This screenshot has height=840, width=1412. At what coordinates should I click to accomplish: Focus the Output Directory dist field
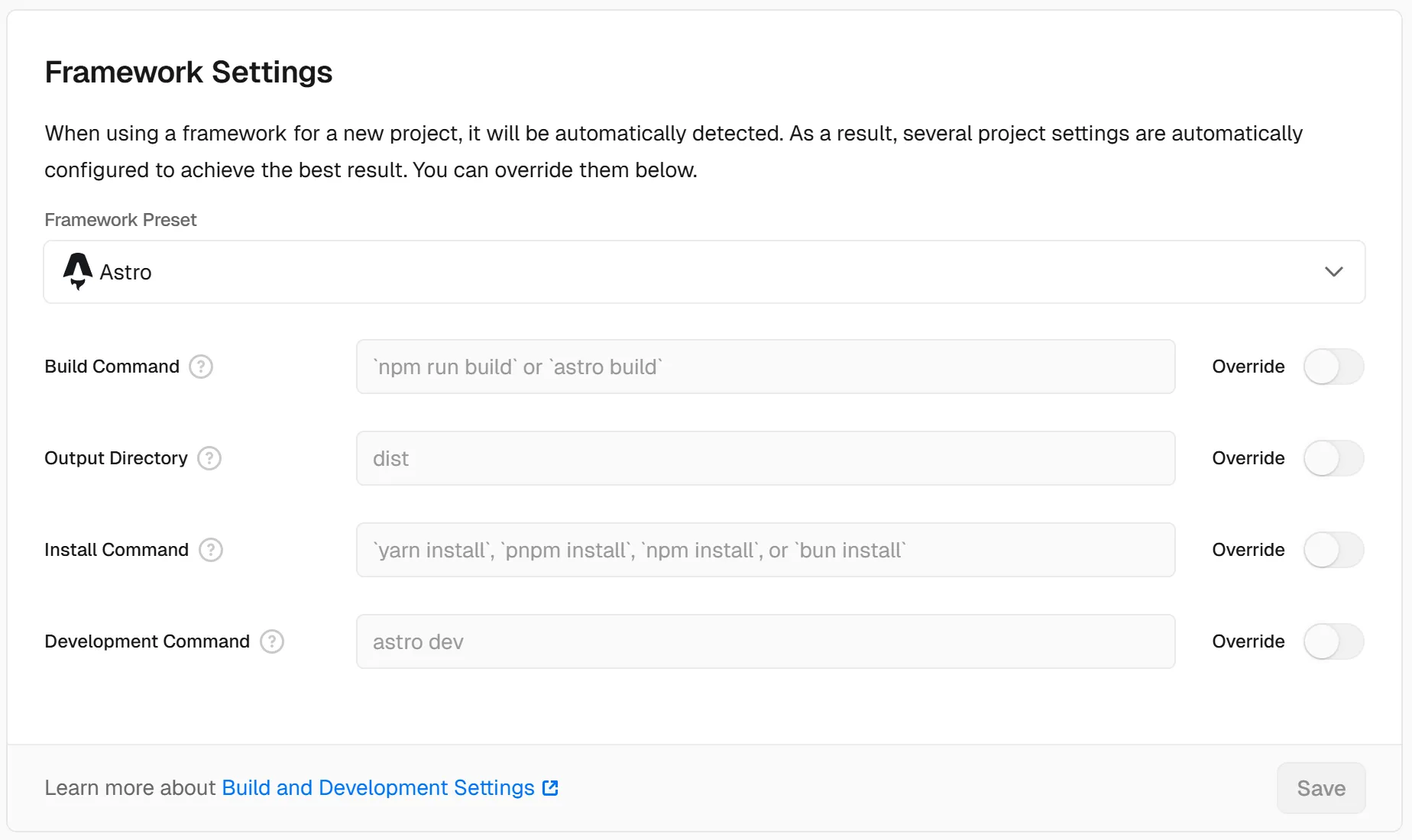tap(765, 458)
